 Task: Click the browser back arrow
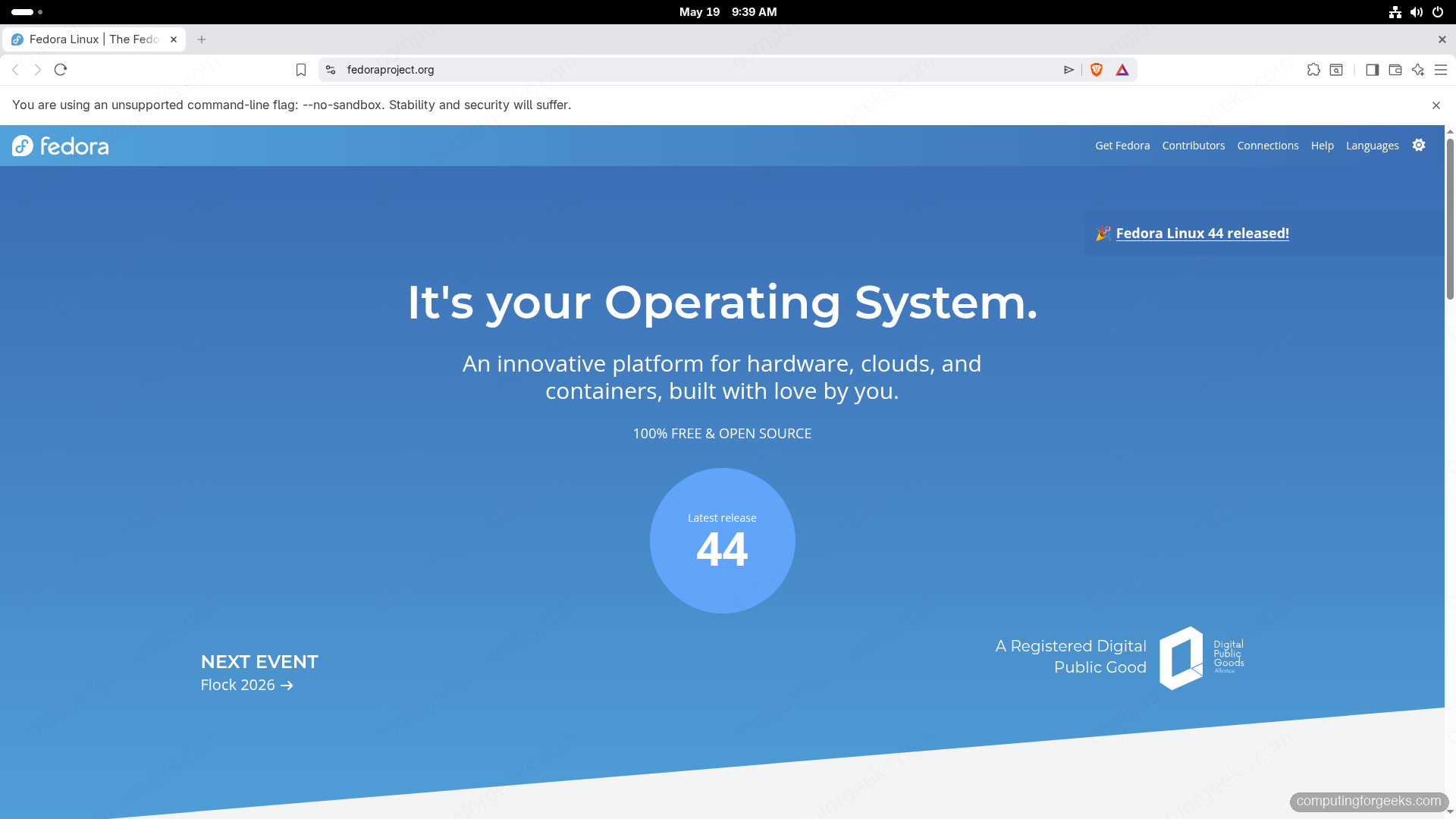pos(15,70)
